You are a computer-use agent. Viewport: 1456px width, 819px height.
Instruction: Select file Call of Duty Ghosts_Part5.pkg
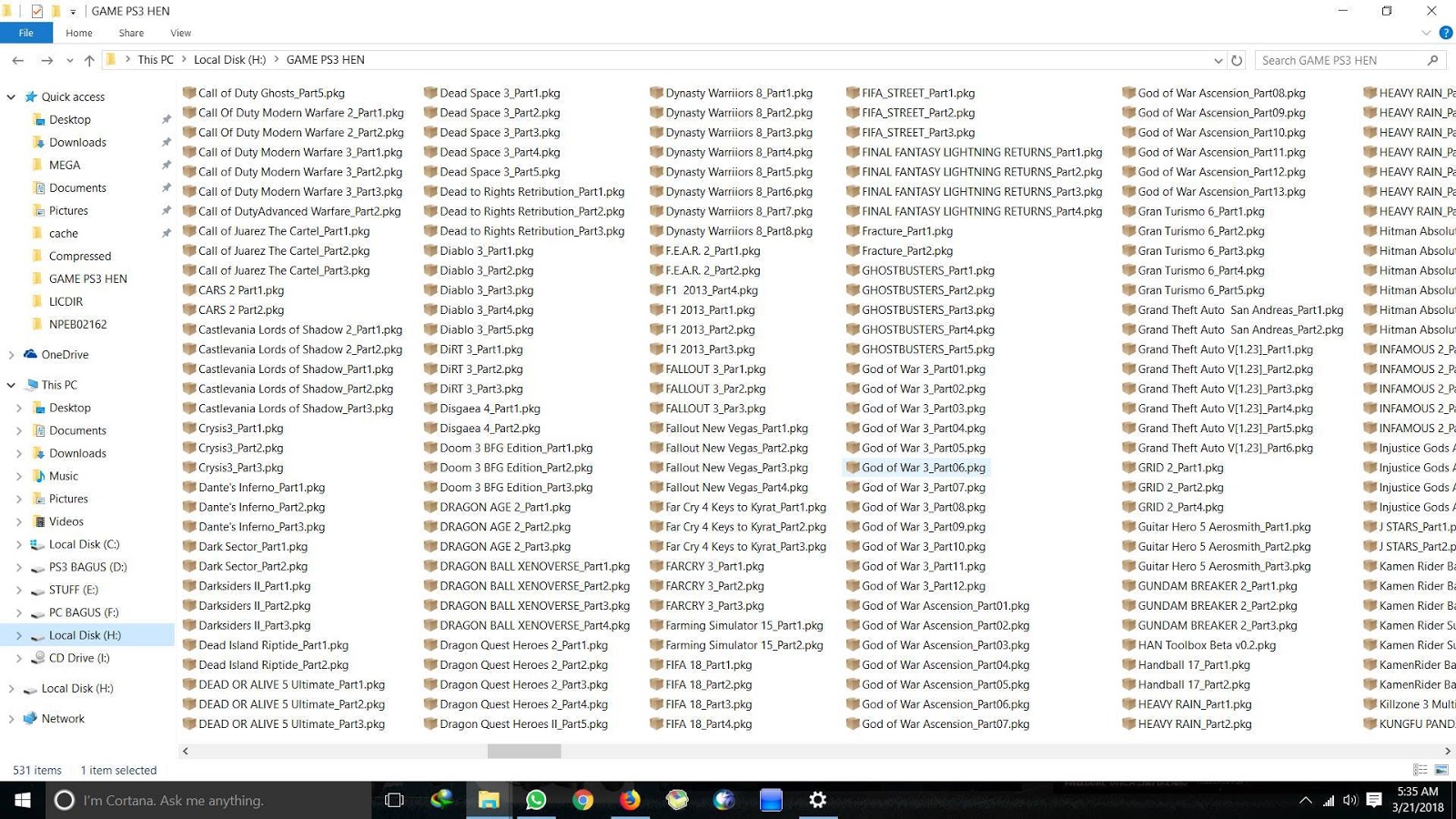(264, 93)
